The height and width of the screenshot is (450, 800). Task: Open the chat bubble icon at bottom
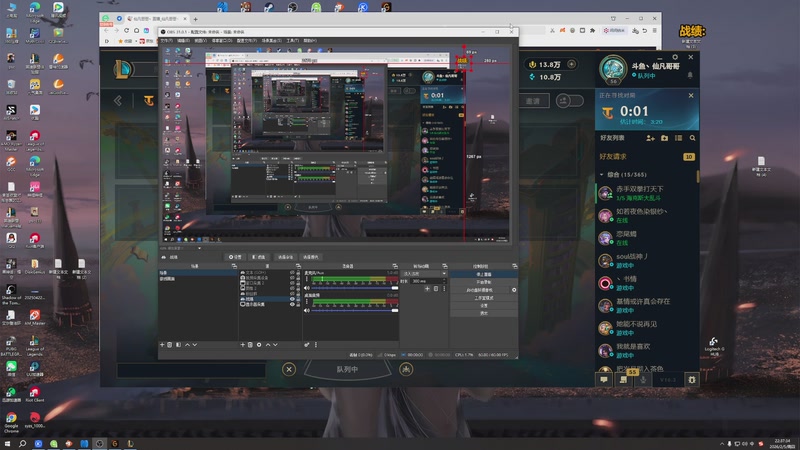click(604, 380)
